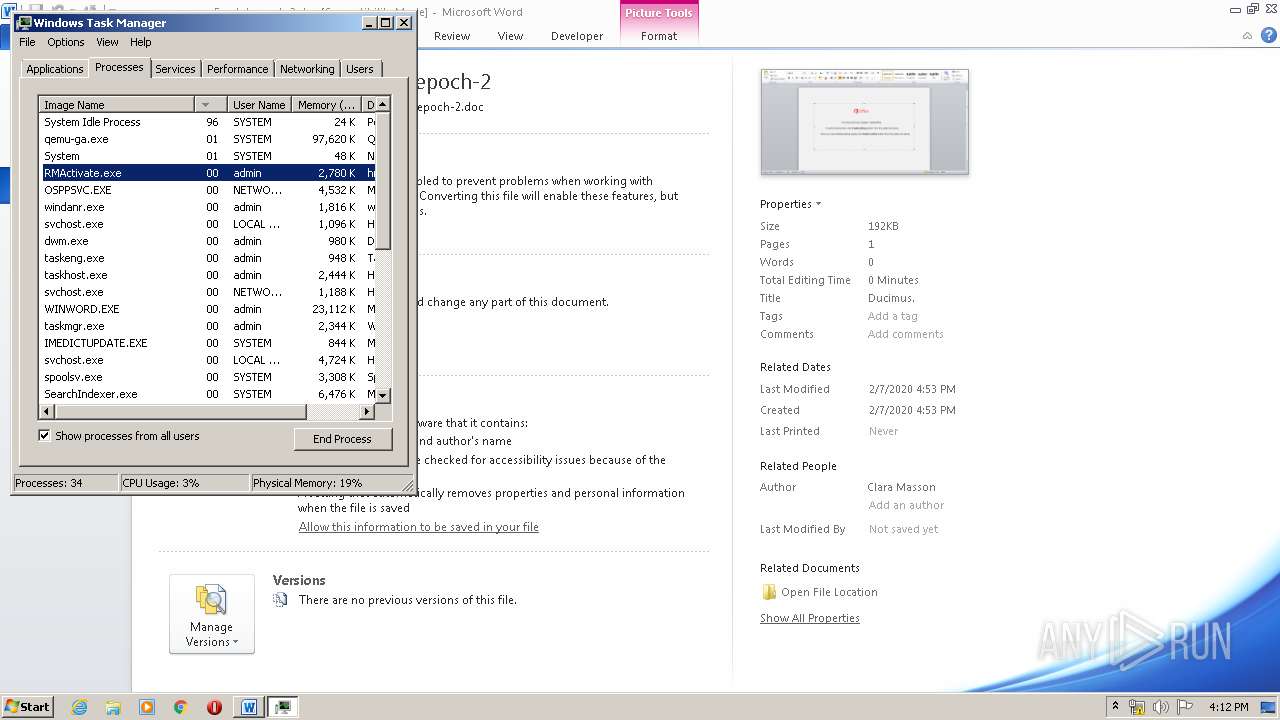Click the network tray icon
This screenshot has width=1280, height=720.
click(x=1137, y=707)
